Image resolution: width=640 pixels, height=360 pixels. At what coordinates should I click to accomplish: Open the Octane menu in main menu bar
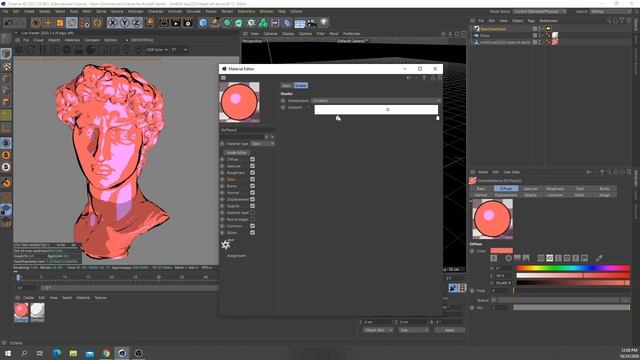click(x=296, y=11)
